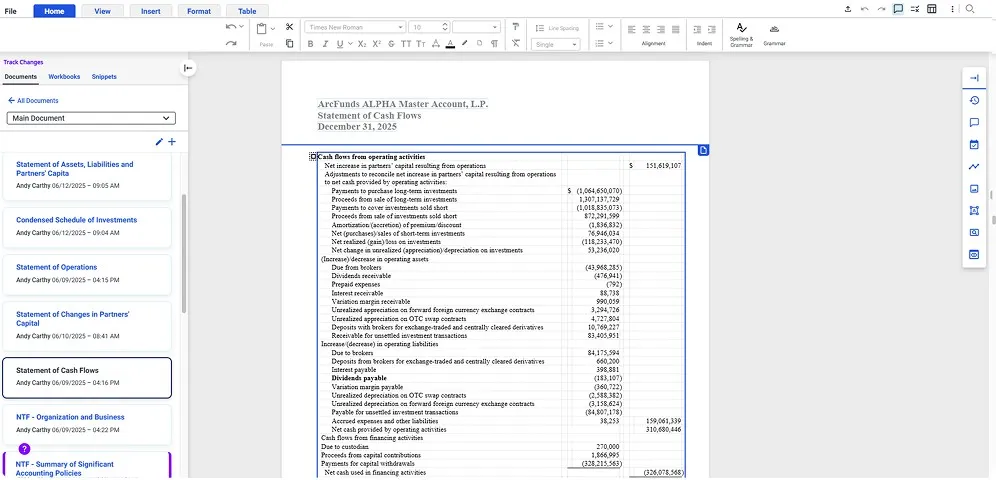
Task: Open the table layout icon in top bar
Action: 932,9
